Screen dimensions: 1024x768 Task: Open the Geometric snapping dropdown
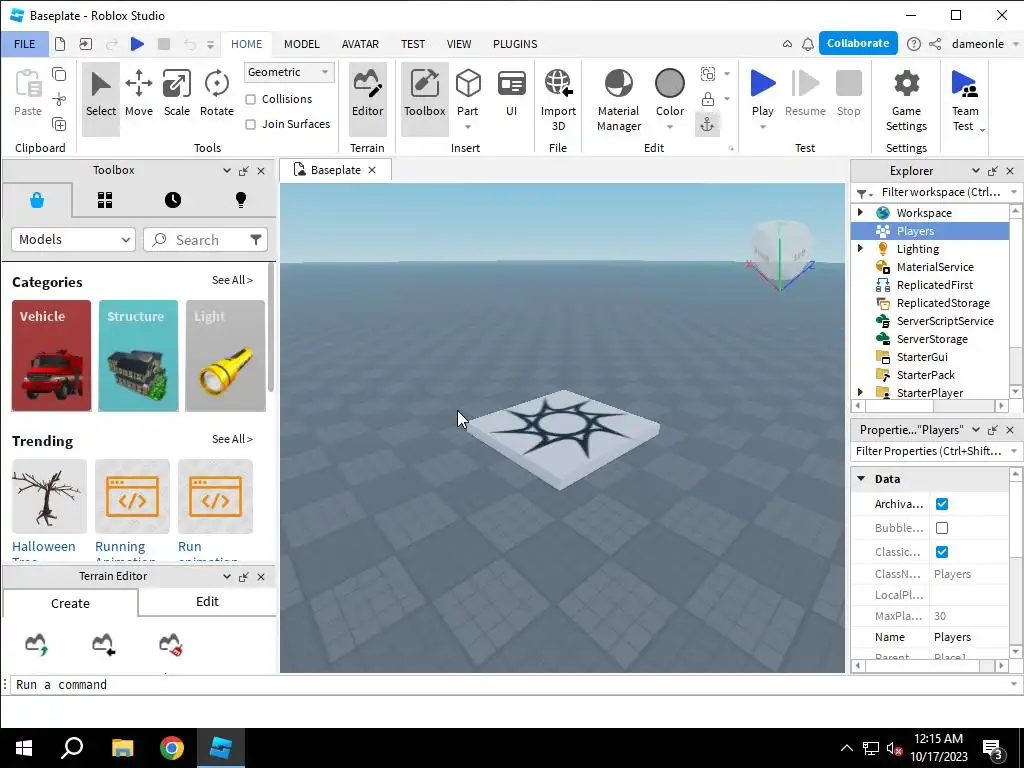[x=289, y=72]
